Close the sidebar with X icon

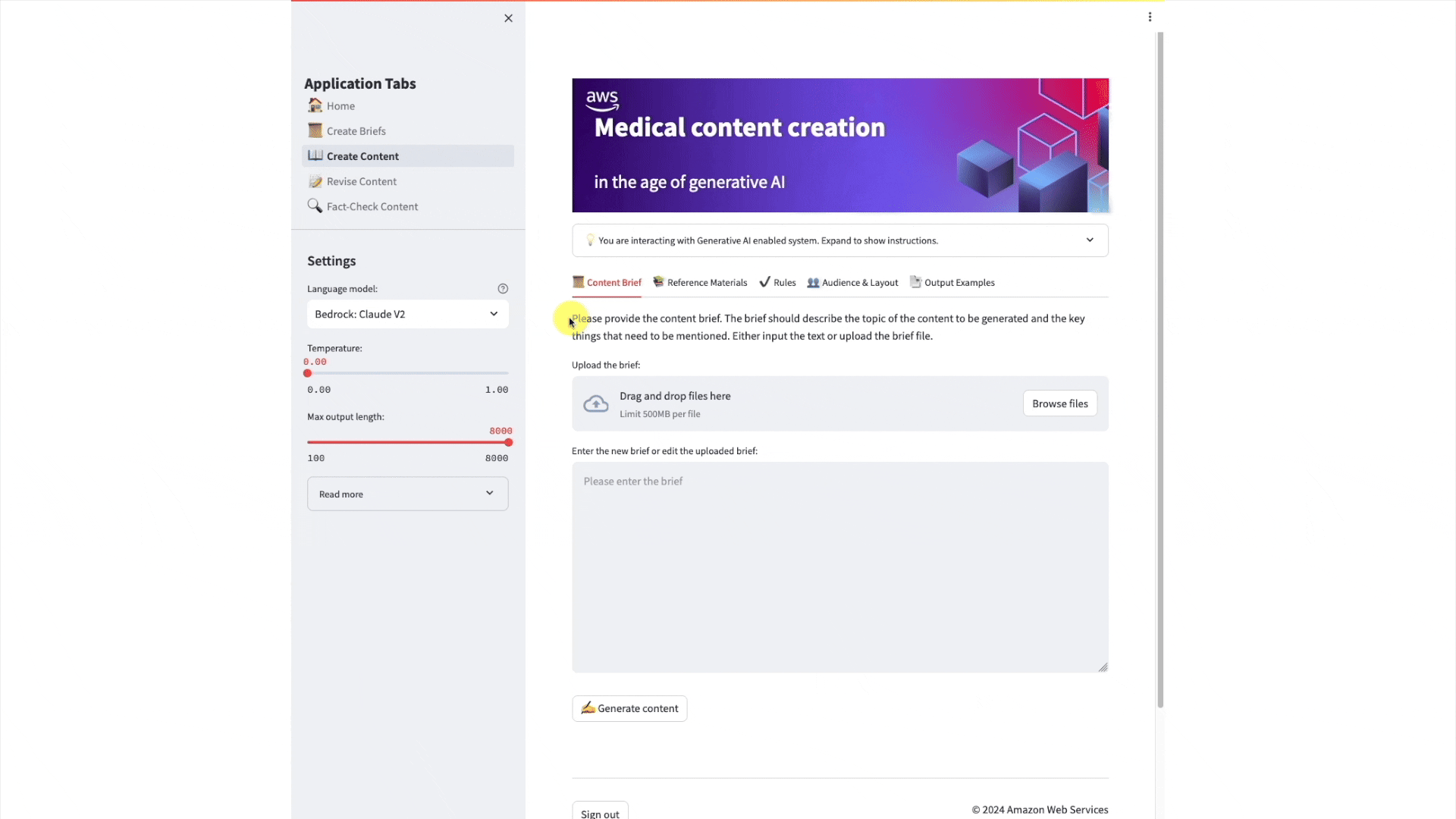pyautogui.click(x=508, y=18)
